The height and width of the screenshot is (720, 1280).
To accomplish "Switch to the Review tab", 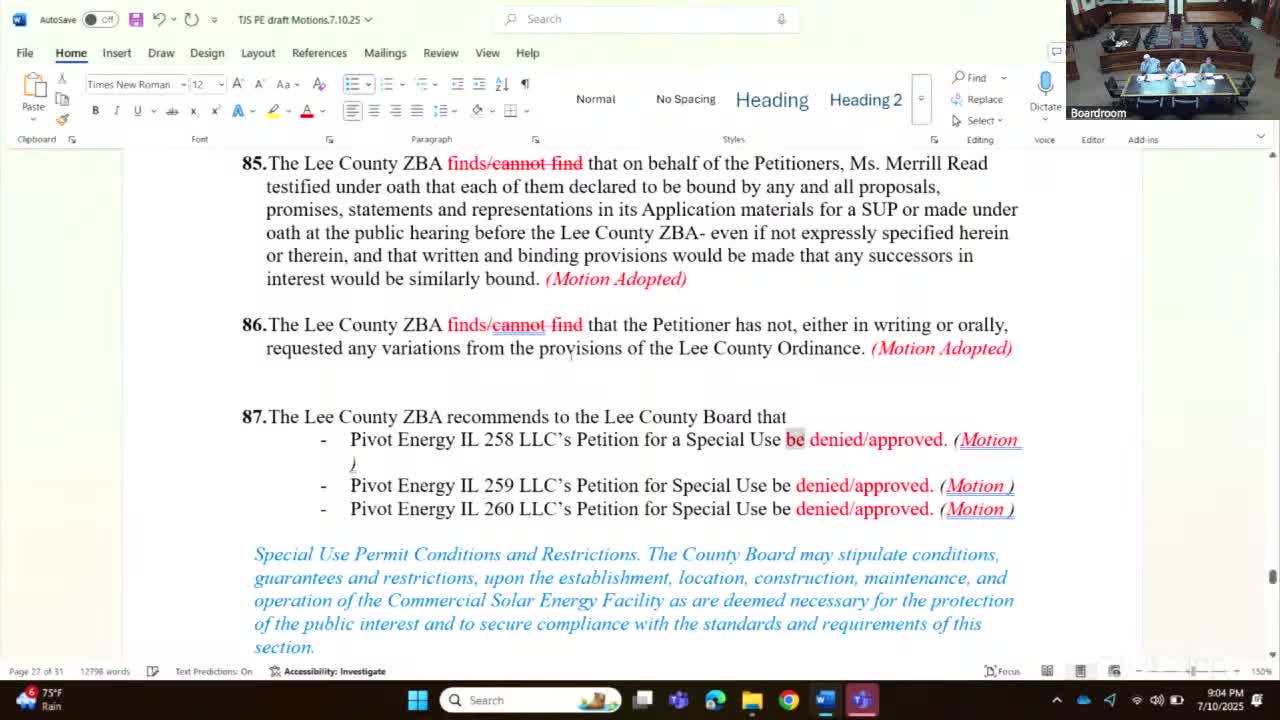I will click(x=440, y=53).
